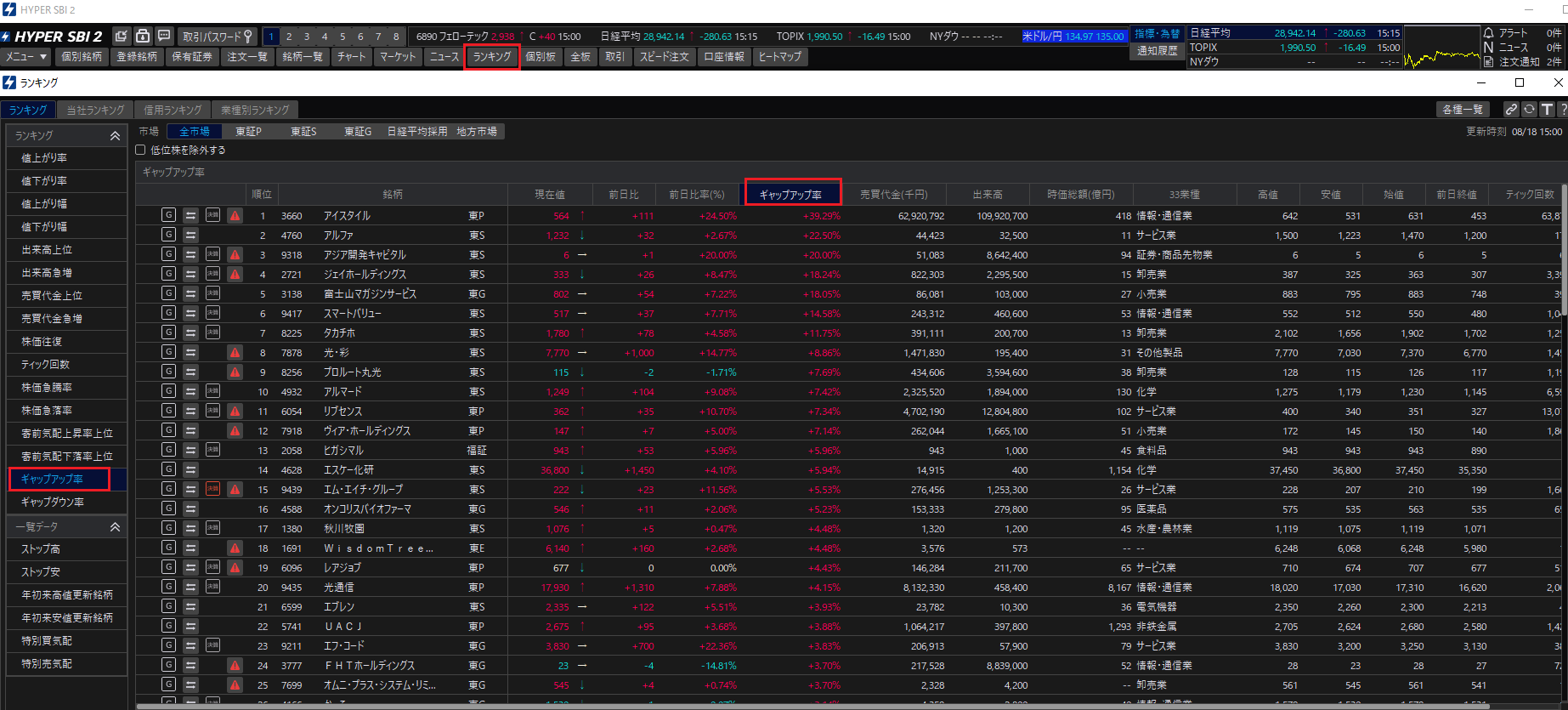
Task: Sort by the 出来高 column header
Action: pos(987,195)
